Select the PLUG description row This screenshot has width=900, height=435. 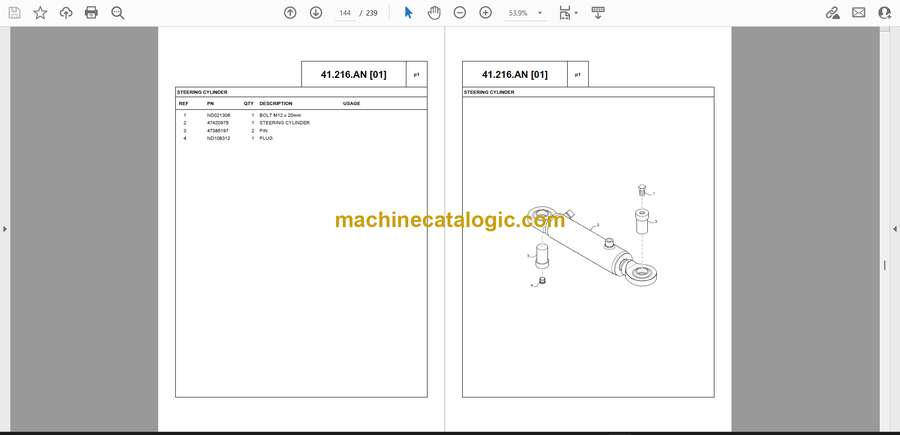[266, 138]
